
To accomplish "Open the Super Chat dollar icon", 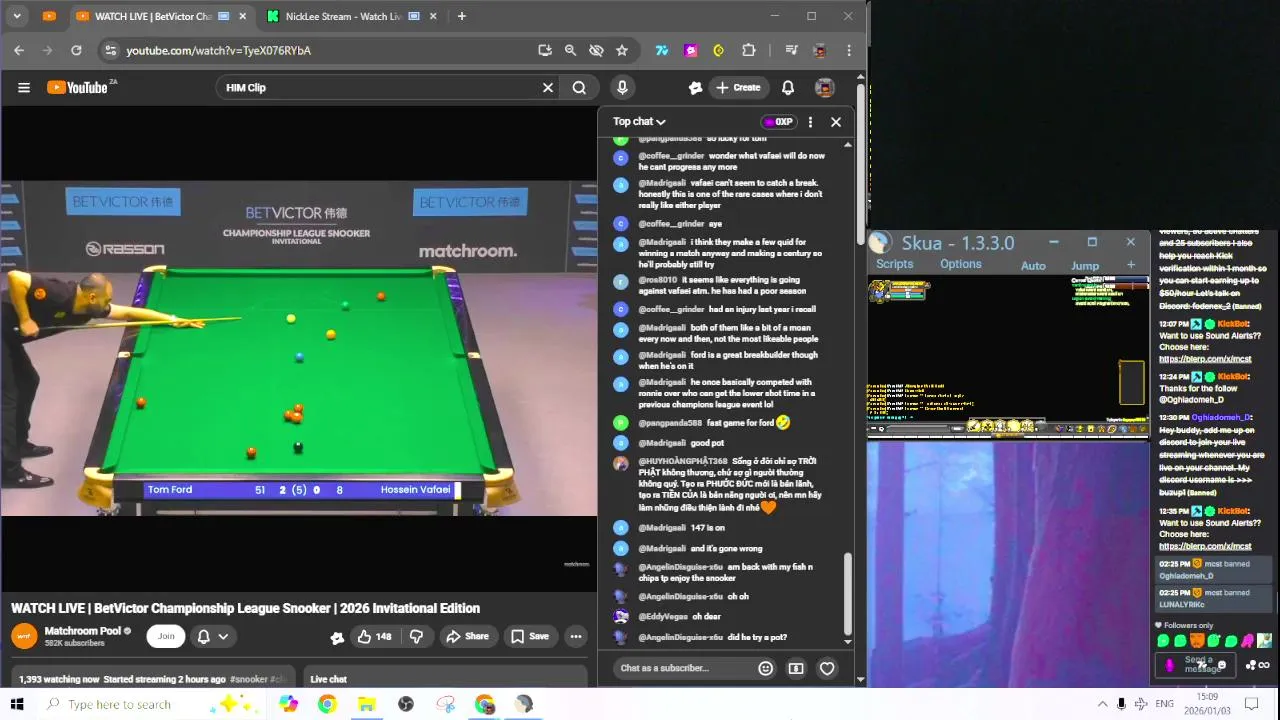I will pos(796,668).
